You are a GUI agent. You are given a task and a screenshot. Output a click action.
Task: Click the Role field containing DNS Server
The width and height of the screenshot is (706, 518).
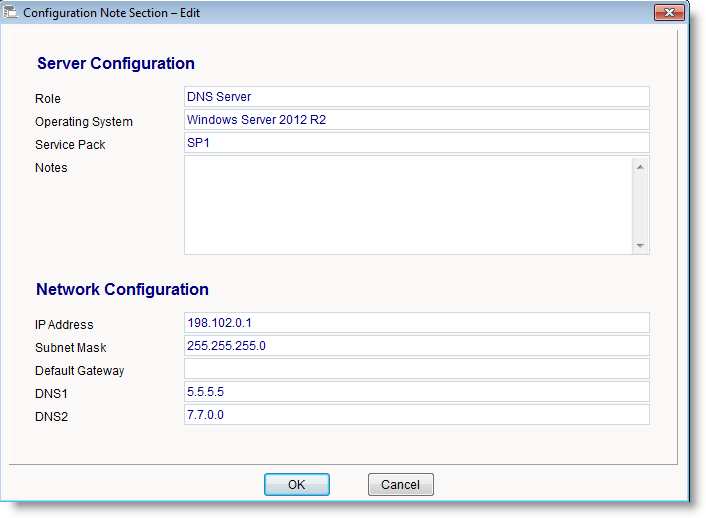click(416, 97)
